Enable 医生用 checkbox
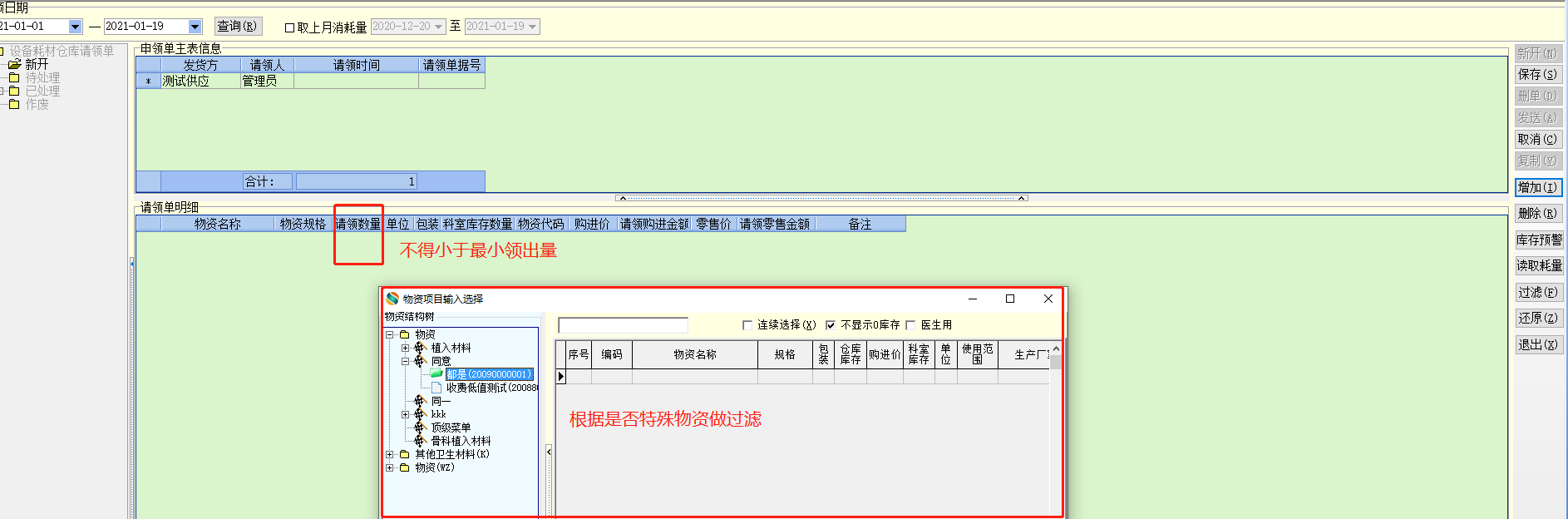The width and height of the screenshot is (1568, 519). [x=910, y=325]
